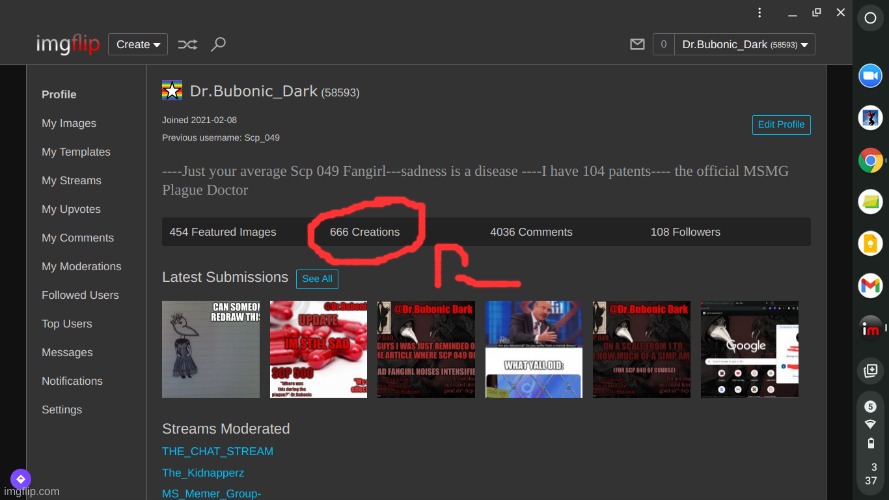Click the purple diamond floating button
Image resolution: width=889 pixels, height=500 pixels.
[20, 479]
